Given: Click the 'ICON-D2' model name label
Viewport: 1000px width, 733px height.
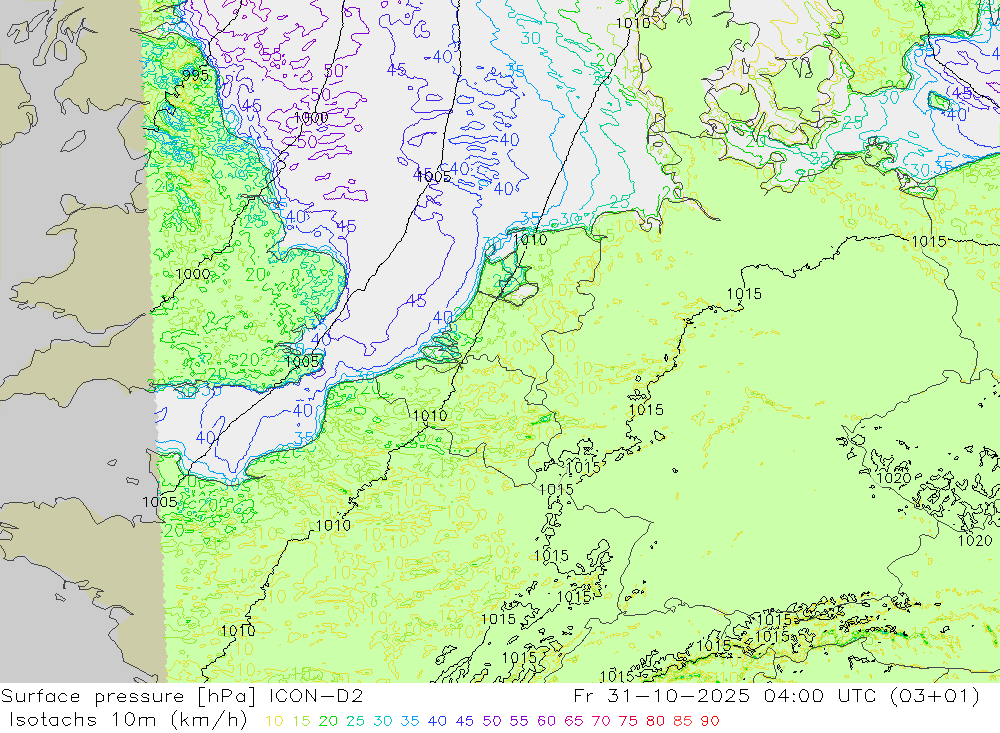Looking at the screenshot, I should [x=314, y=695].
